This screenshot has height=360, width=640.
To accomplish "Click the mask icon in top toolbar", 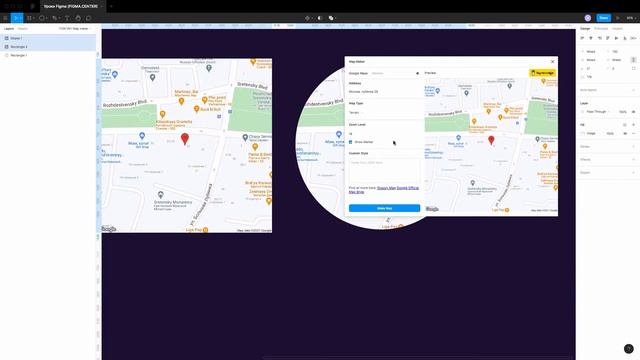I will [320, 18].
